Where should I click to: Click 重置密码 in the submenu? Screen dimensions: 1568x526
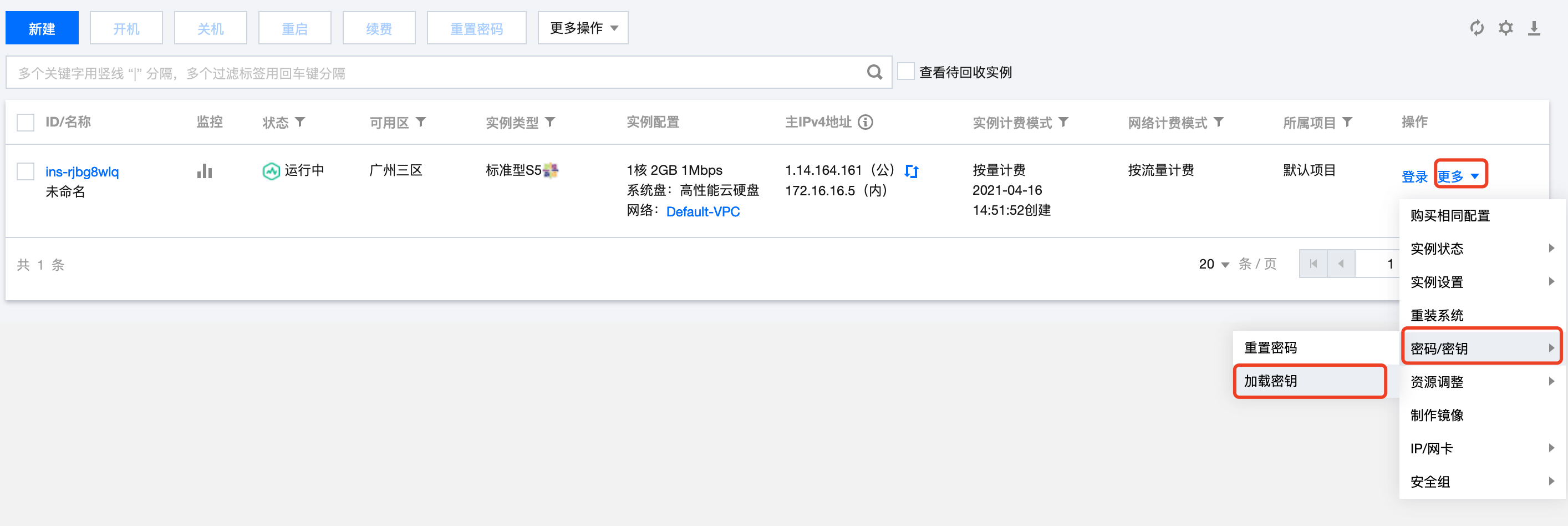click(1315, 348)
